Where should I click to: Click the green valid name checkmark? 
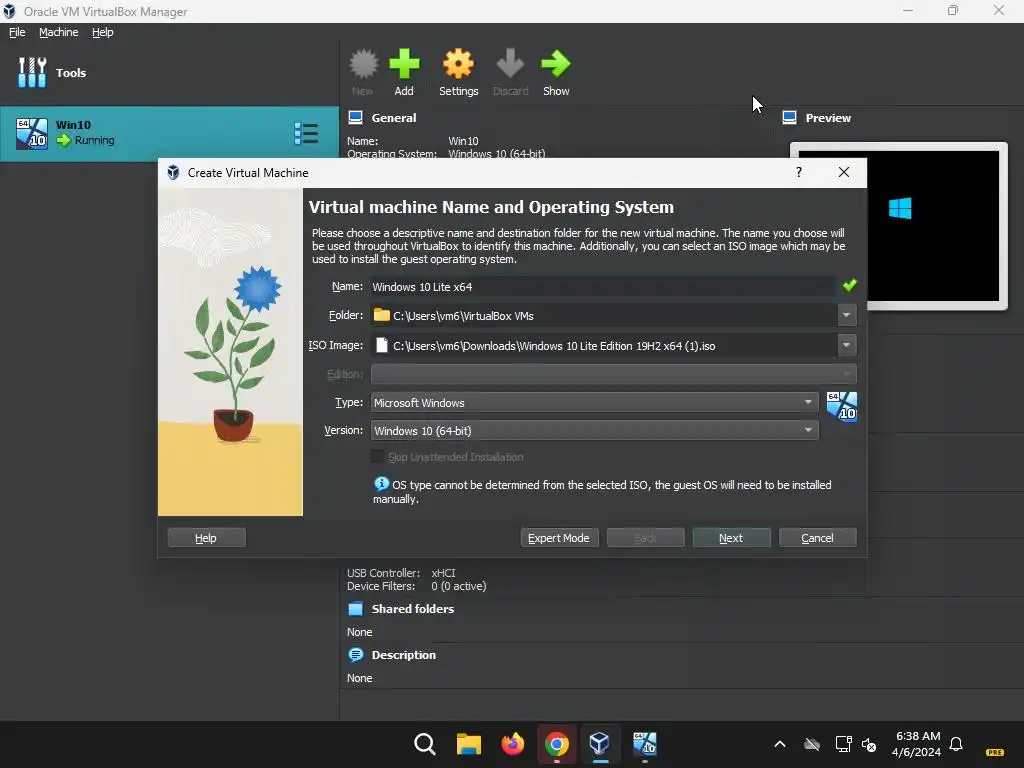[849, 285]
